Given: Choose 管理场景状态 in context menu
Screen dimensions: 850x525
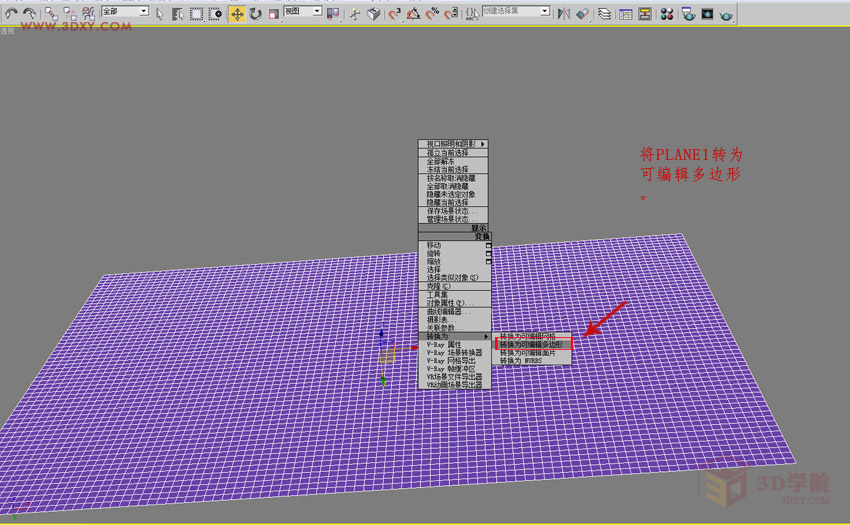Looking at the screenshot, I should [x=453, y=219].
